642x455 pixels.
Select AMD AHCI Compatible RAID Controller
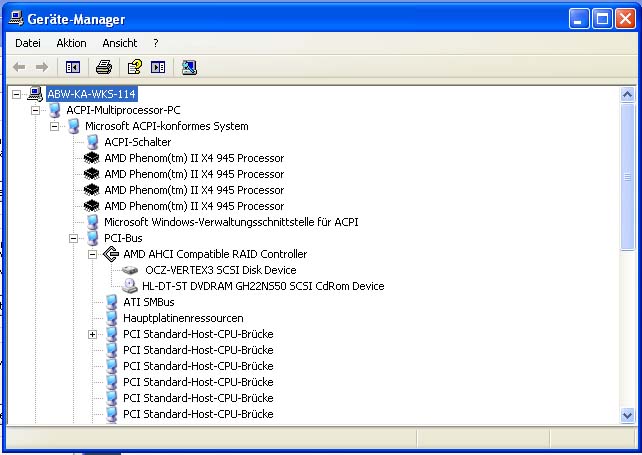click(x=215, y=254)
